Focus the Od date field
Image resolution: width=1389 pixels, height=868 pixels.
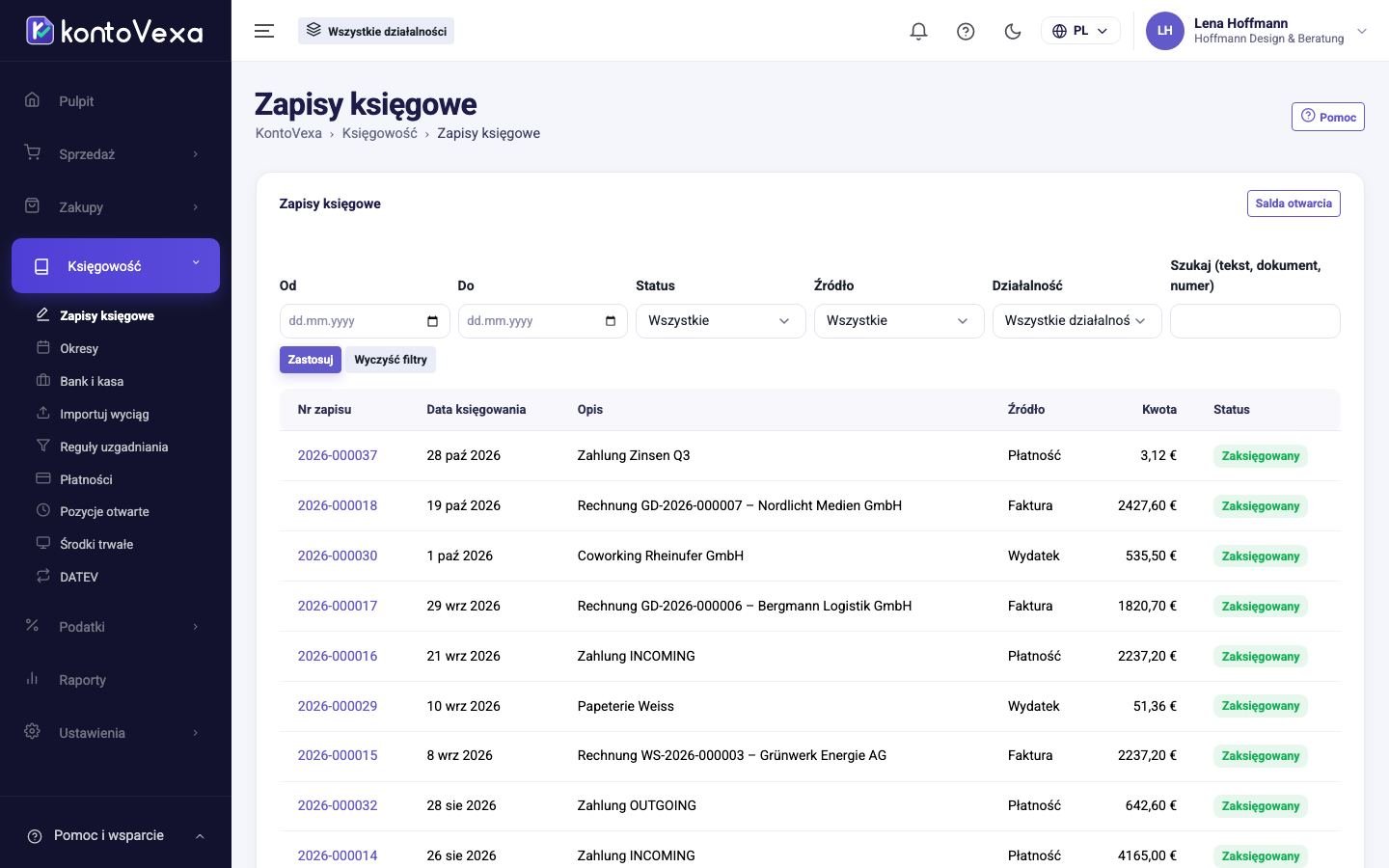coord(365,321)
